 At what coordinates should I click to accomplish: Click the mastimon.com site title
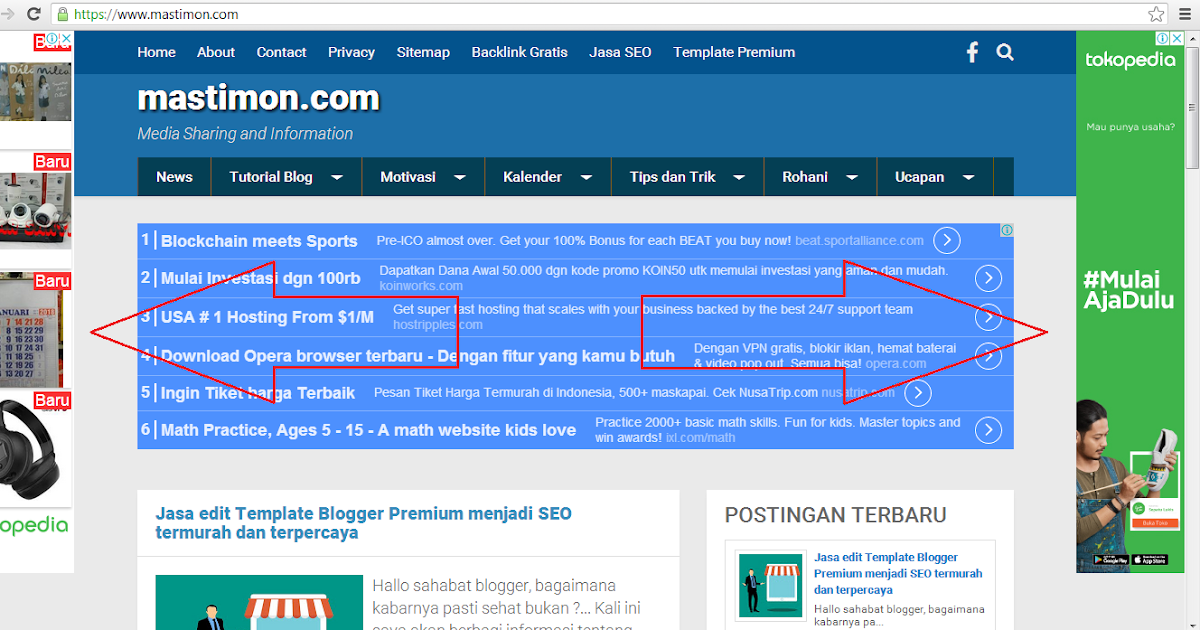pyautogui.click(x=258, y=98)
